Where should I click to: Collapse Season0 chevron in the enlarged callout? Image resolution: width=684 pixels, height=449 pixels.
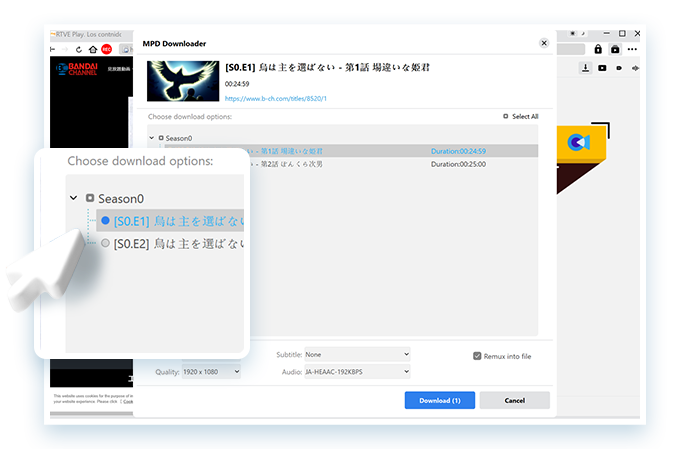(x=74, y=198)
